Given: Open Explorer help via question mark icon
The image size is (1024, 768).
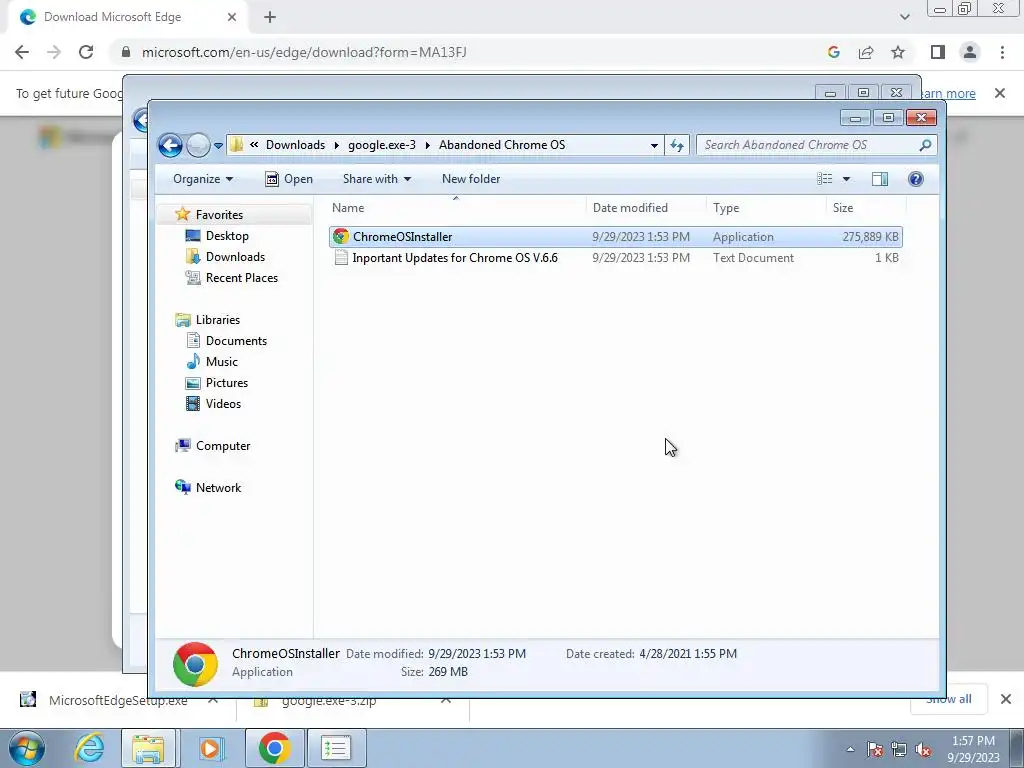Looking at the screenshot, I should point(916,179).
